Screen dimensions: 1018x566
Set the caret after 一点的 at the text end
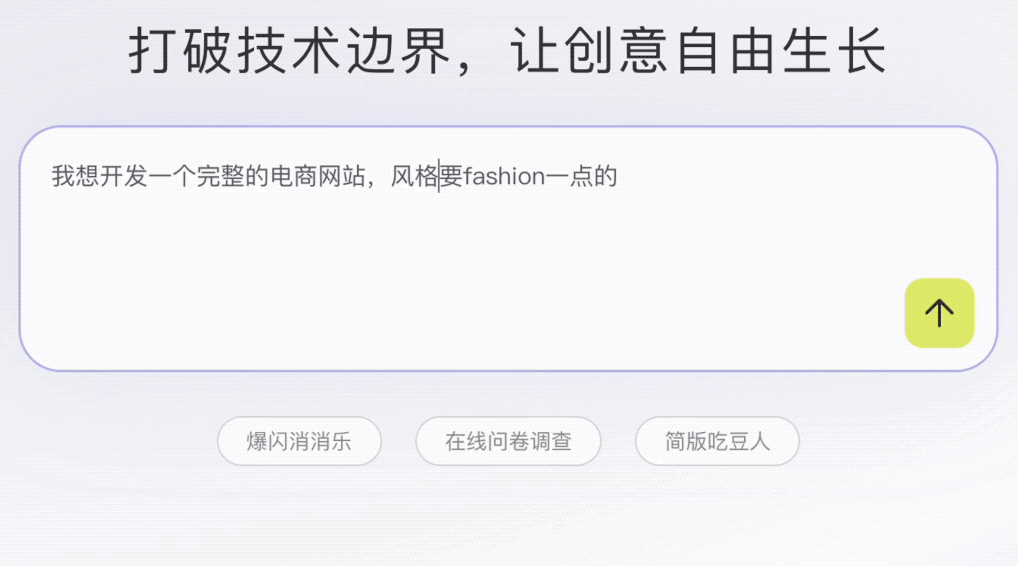618,176
